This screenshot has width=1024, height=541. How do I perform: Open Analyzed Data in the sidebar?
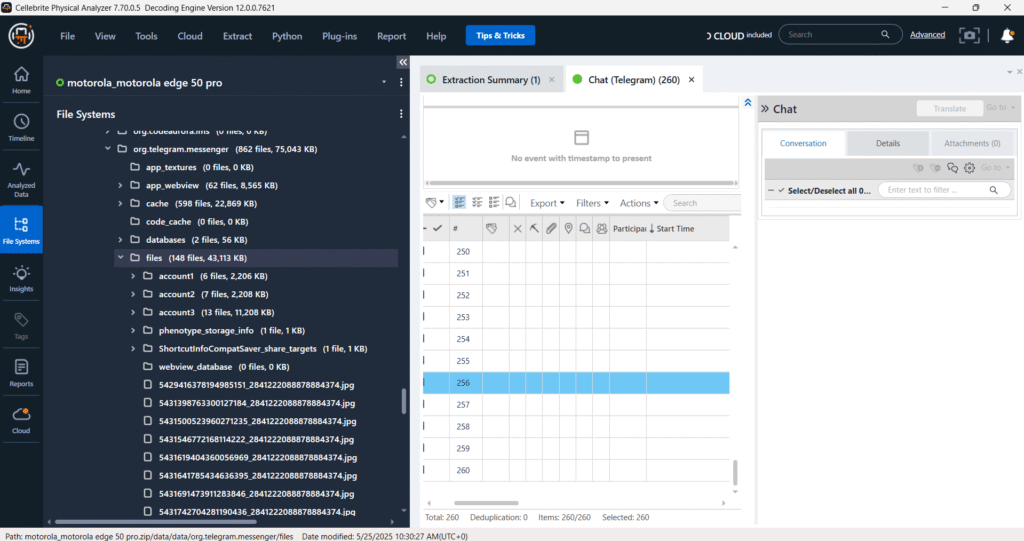(x=21, y=180)
